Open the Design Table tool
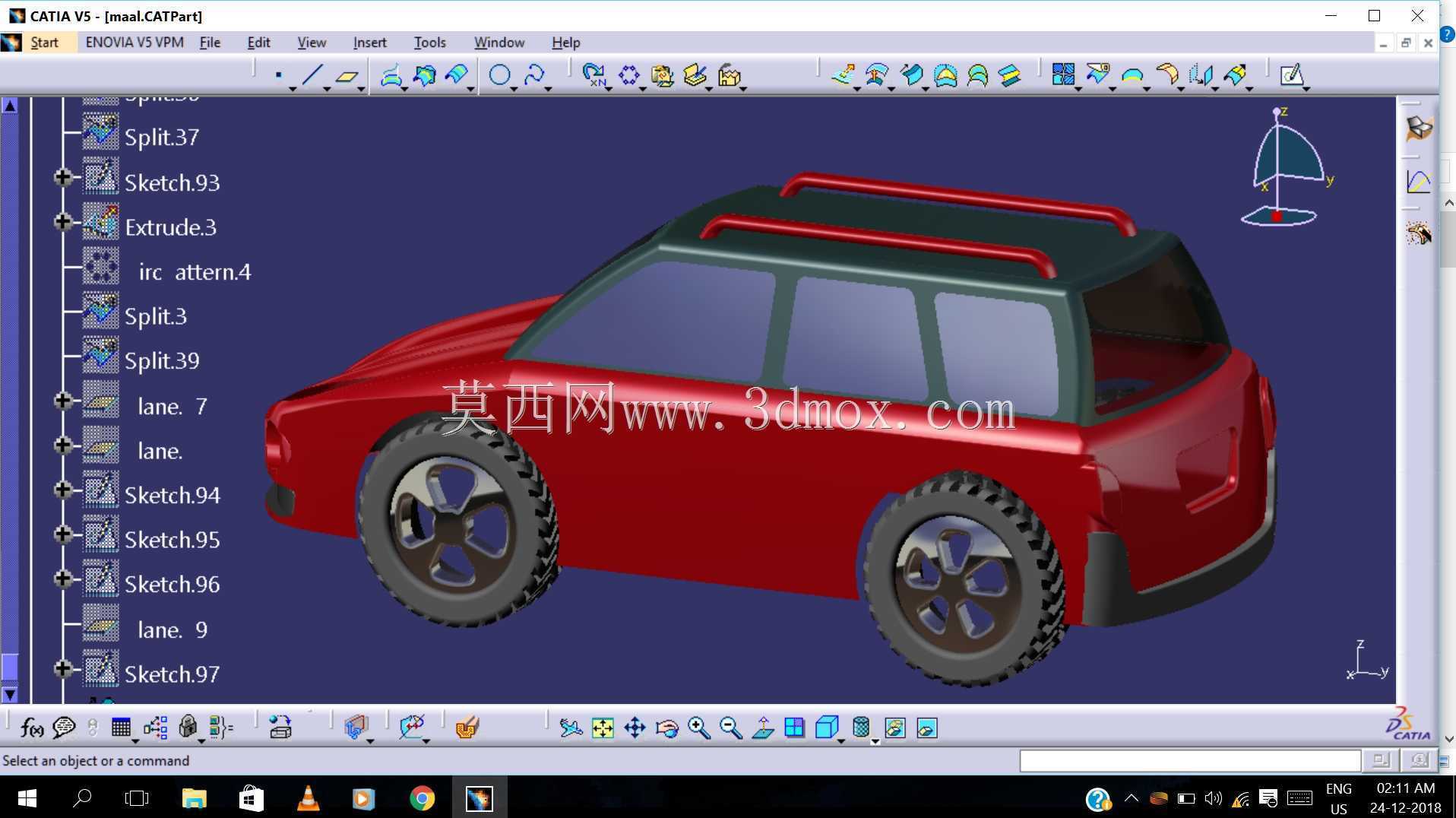1456x818 pixels. [x=121, y=728]
